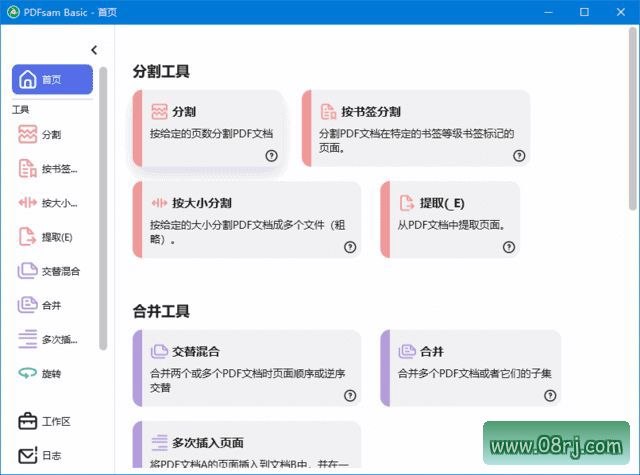
Task: Open 分割 text in the sidebar
Action: pyautogui.click(x=51, y=135)
